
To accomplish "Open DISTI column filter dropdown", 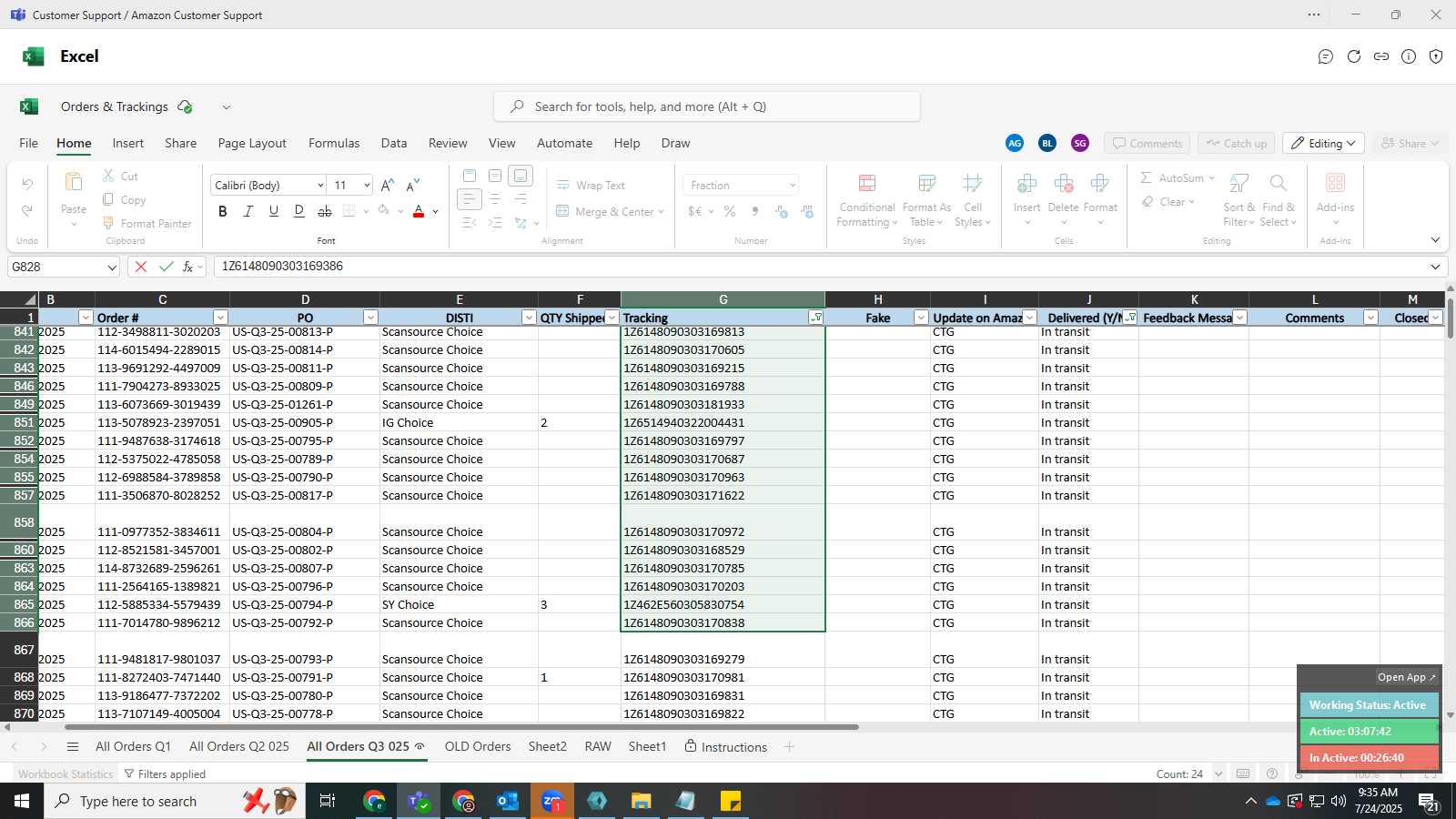I will click(529, 318).
